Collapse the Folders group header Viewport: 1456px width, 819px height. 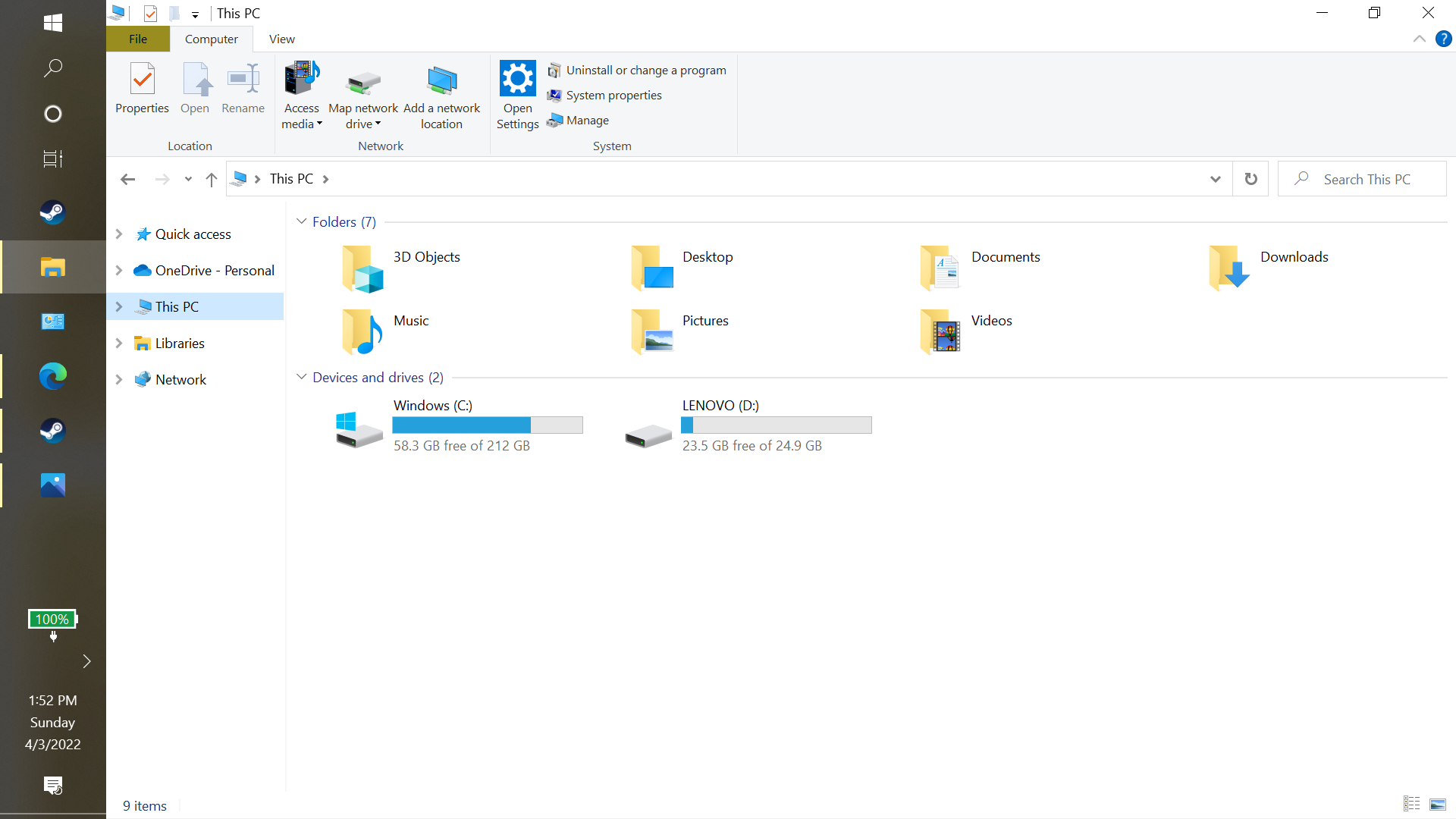[x=301, y=221]
